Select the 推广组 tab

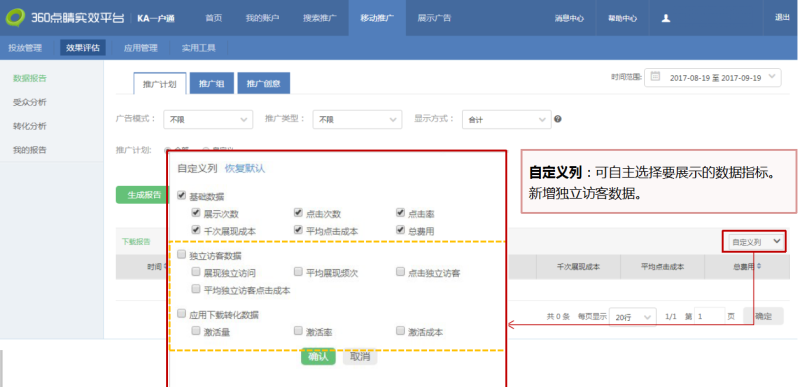point(211,84)
